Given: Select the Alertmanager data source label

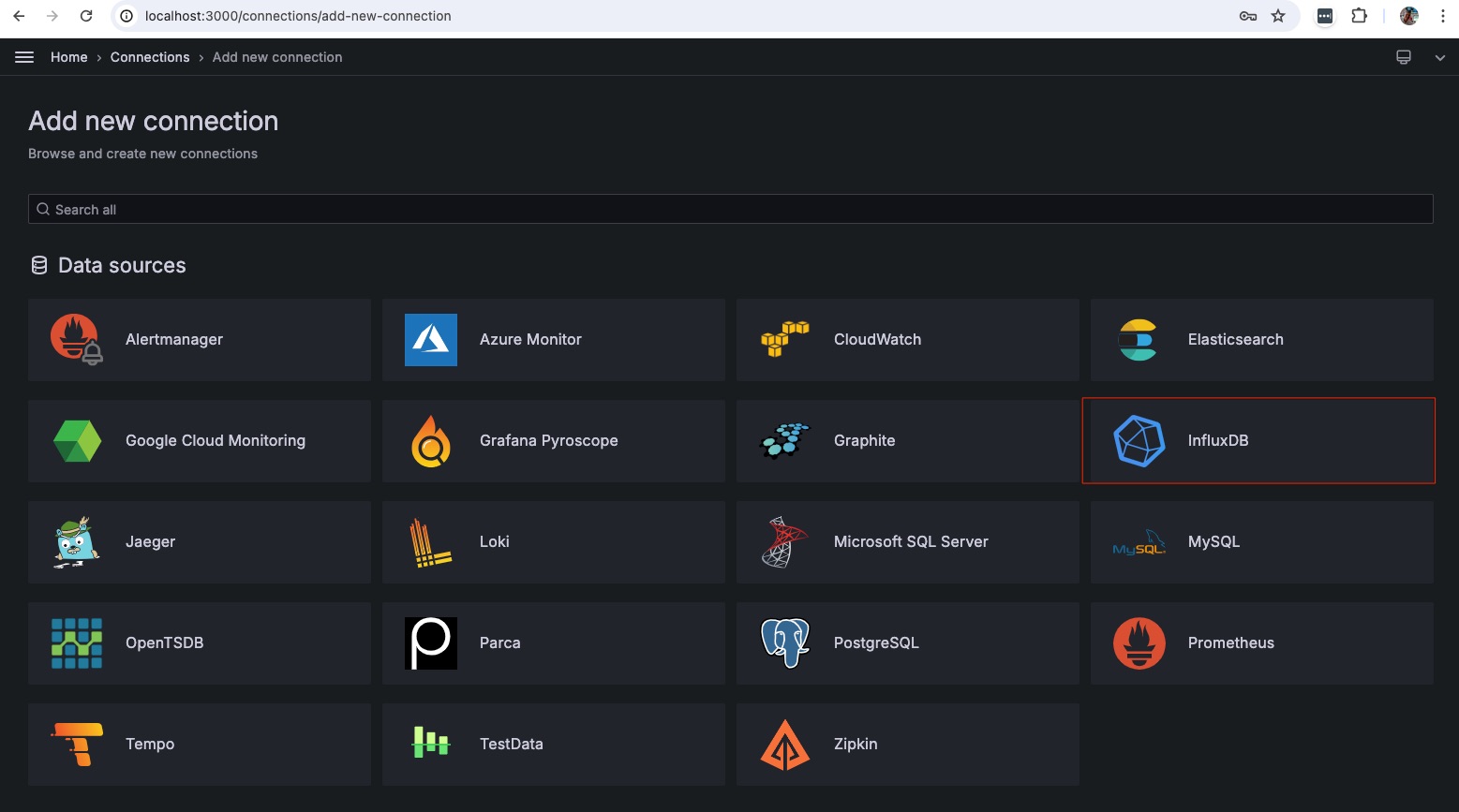Looking at the screenshot, I should coord(174,340).
